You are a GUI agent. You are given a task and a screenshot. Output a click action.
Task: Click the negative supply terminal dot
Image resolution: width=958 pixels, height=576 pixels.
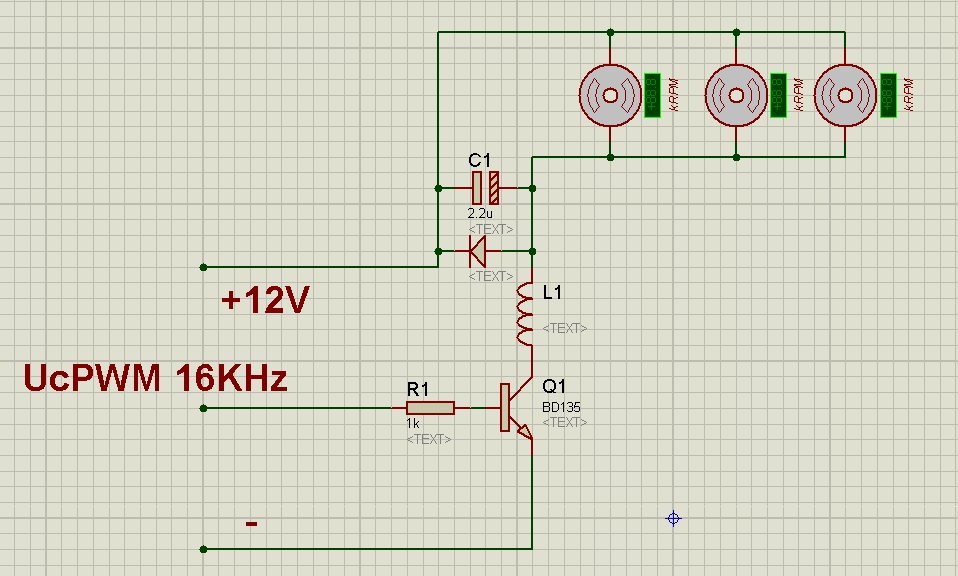click(203, 549)
